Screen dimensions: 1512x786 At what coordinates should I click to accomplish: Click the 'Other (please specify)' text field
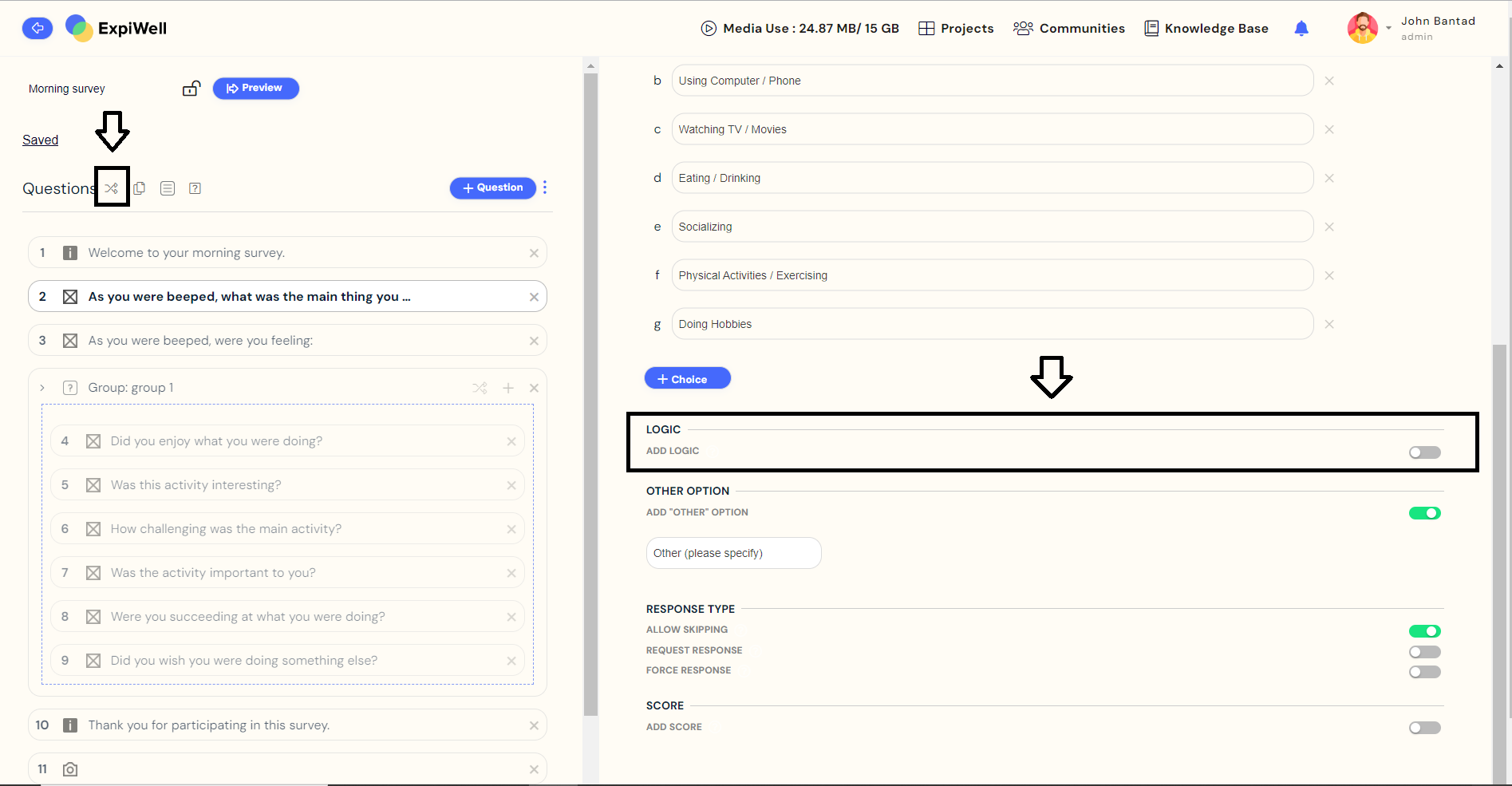click(x=732, y=553)
